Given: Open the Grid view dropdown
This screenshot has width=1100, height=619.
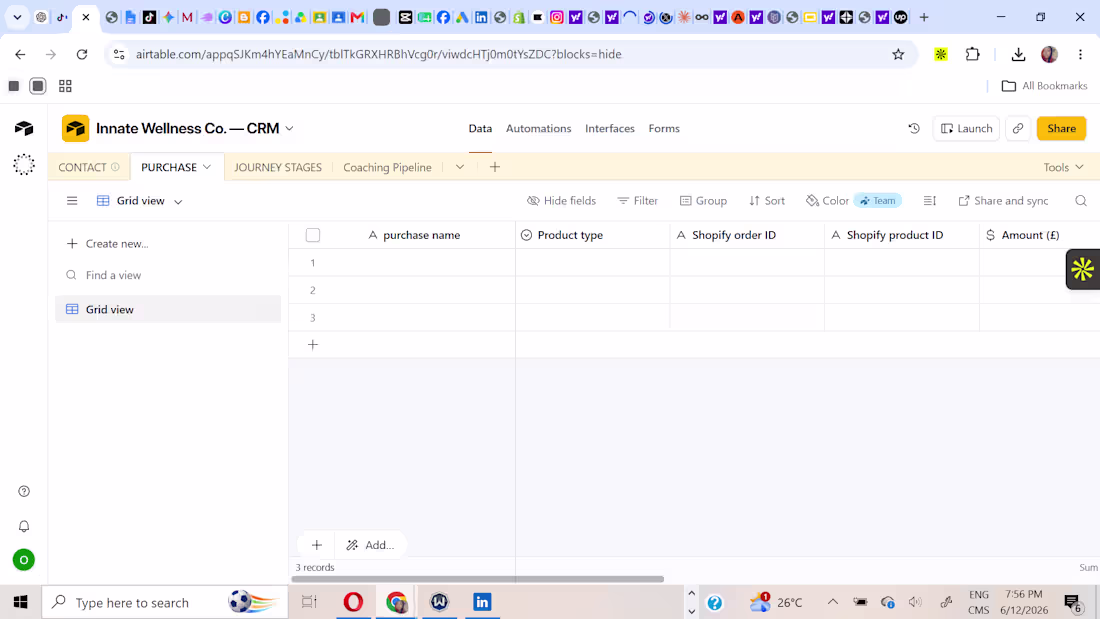Looking at the screenshot, I should [140, 201].
